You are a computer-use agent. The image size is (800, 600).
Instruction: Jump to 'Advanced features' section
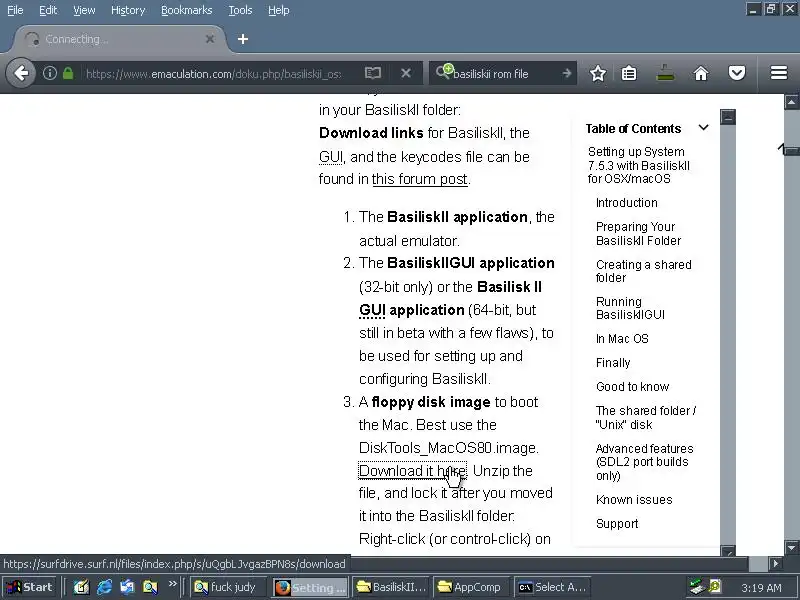644,462
